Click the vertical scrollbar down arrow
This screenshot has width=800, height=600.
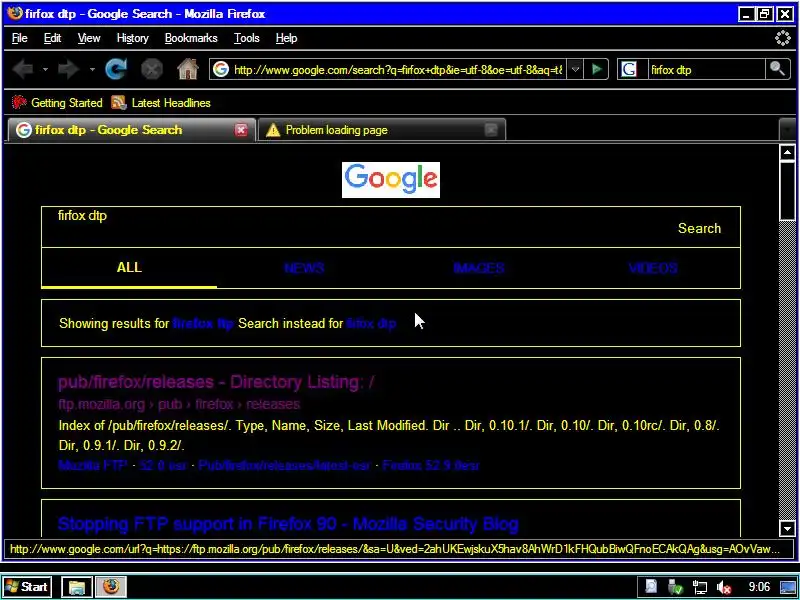click(787, 528)
